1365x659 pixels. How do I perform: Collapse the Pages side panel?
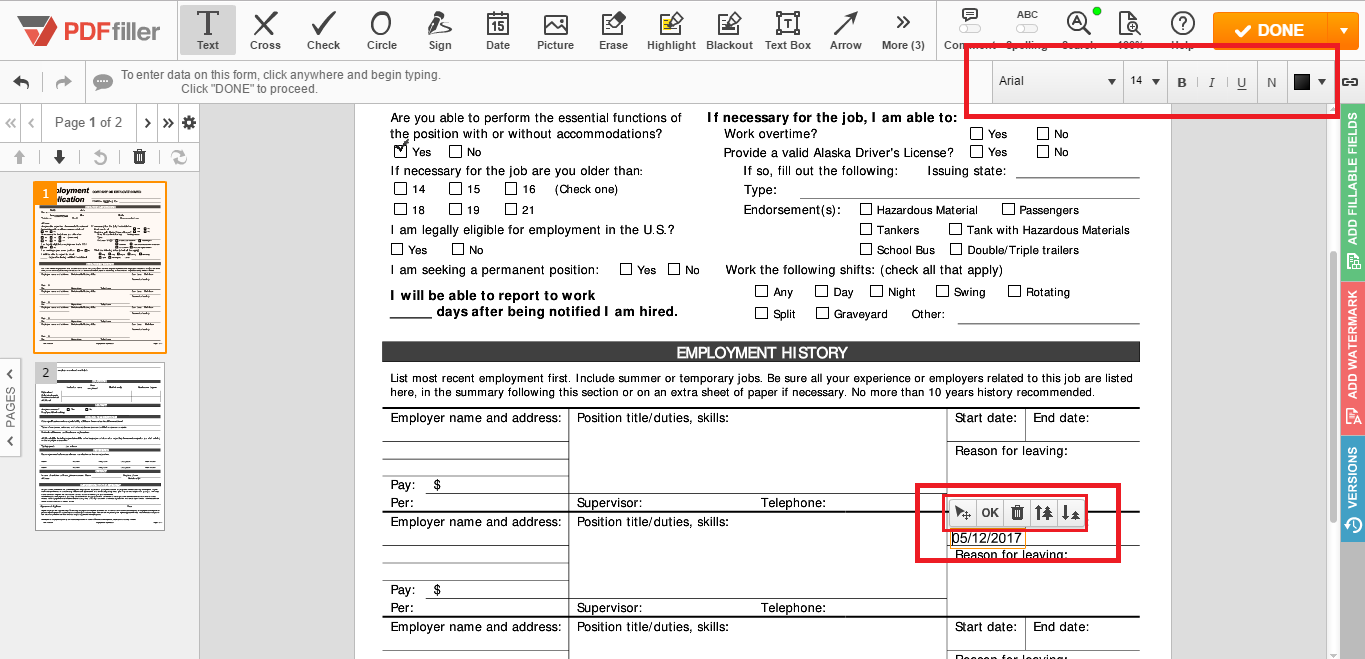coord(11,407)
